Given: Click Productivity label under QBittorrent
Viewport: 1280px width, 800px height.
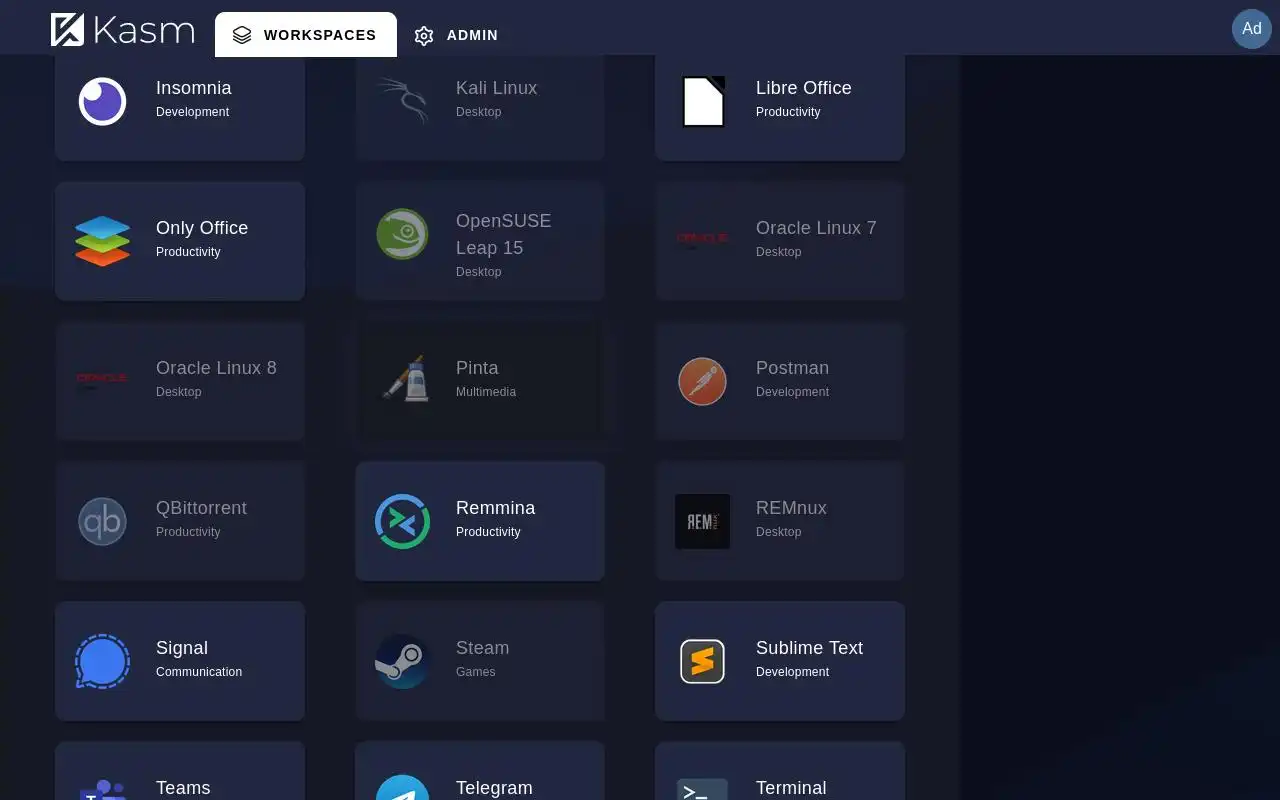Looking at the screenshot, I should click(x=188, y=532).
